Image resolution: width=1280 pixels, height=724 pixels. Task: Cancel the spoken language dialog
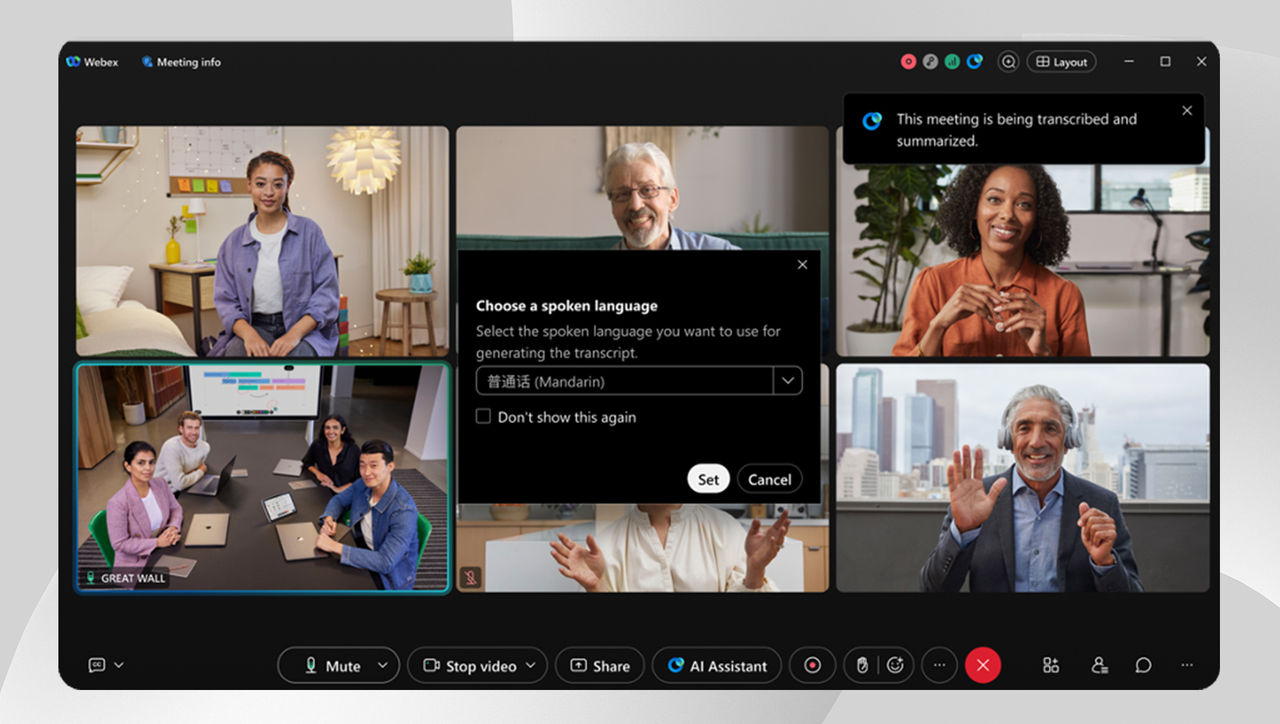[x=770, y=479]
